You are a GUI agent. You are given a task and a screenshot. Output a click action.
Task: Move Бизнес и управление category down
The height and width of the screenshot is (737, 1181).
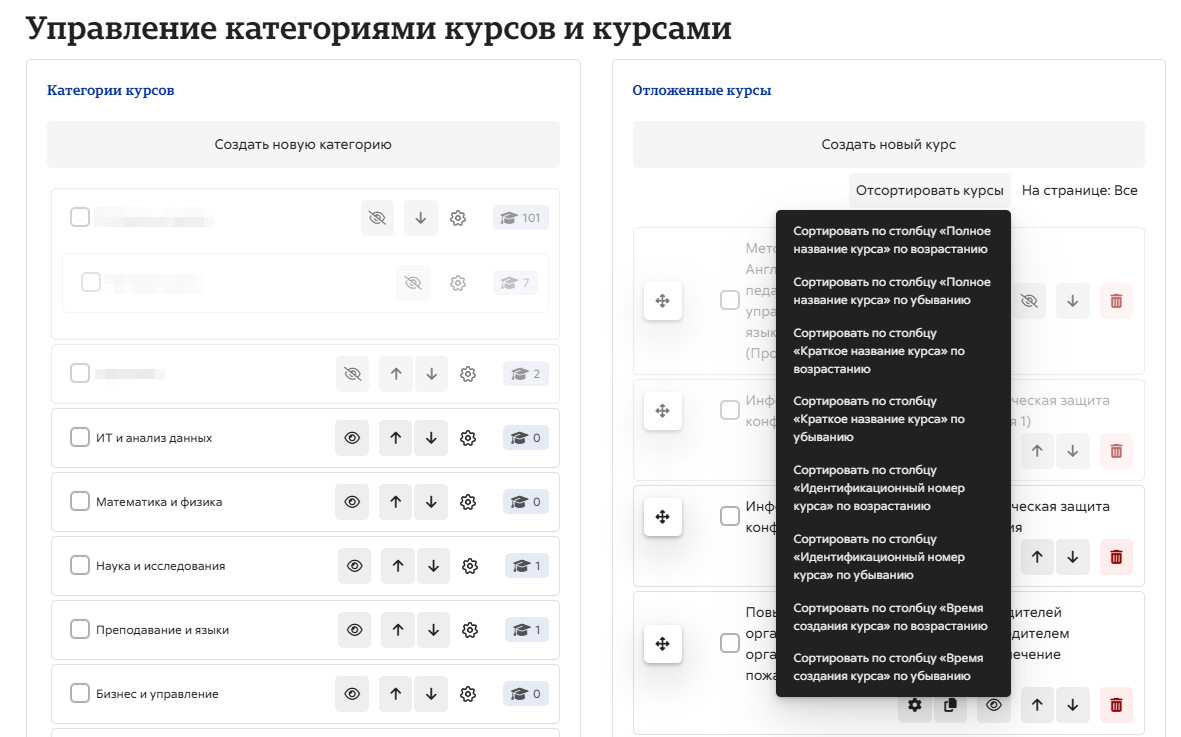click(x=431, y=694)
